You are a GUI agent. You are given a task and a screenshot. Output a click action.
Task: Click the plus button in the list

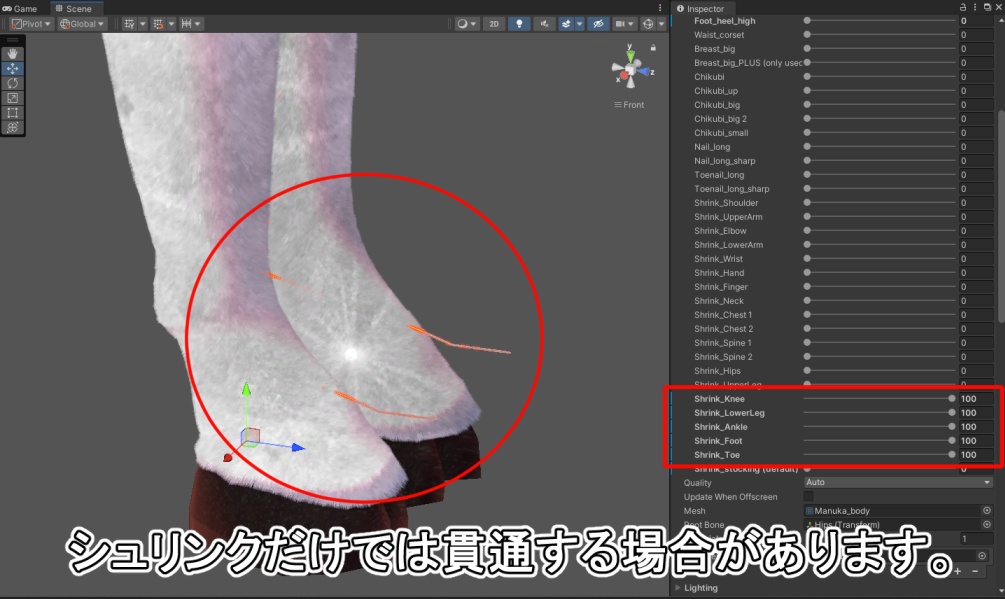tap(958, 571)
